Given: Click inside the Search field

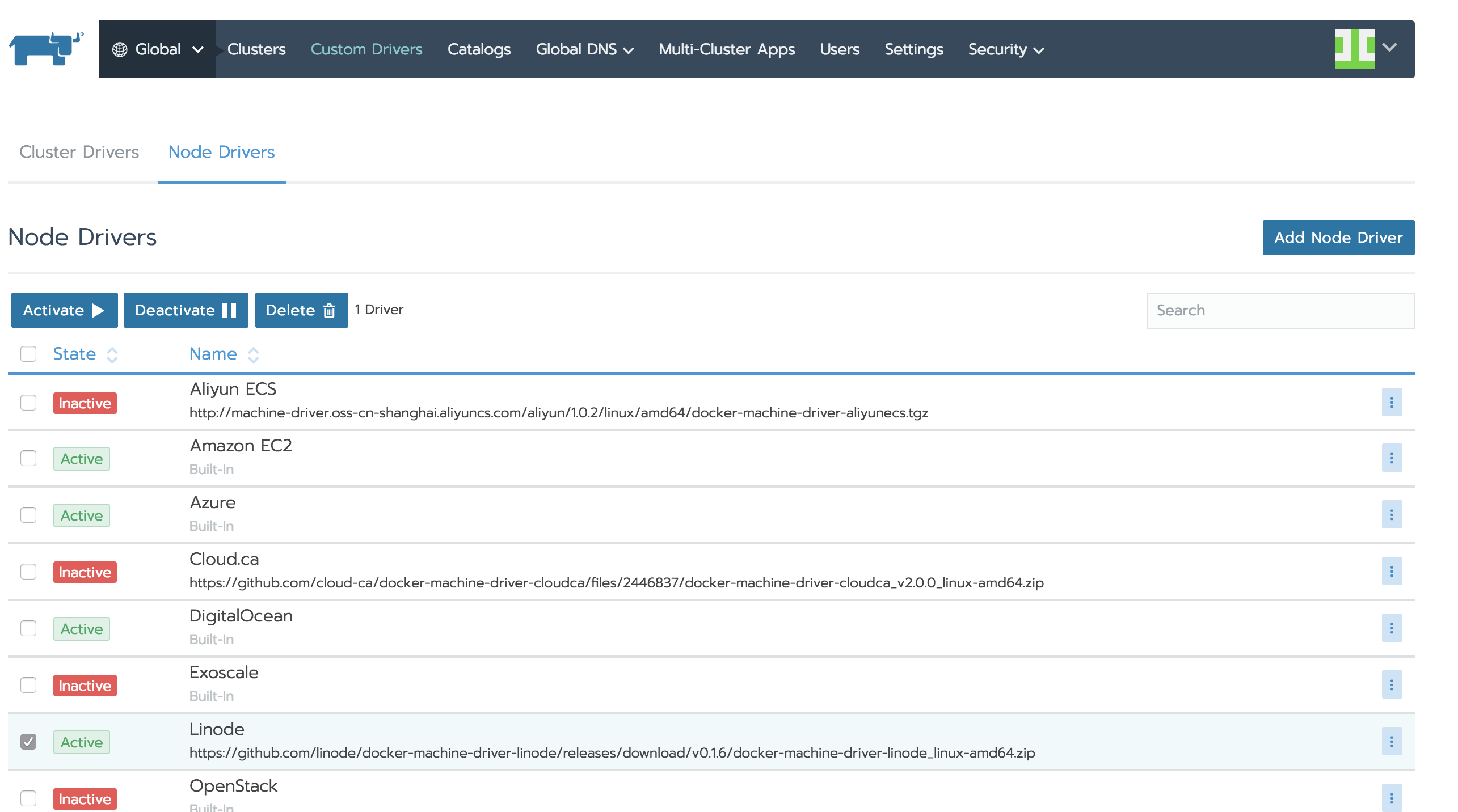Looking at the screenshot, I should [1280, 310].
